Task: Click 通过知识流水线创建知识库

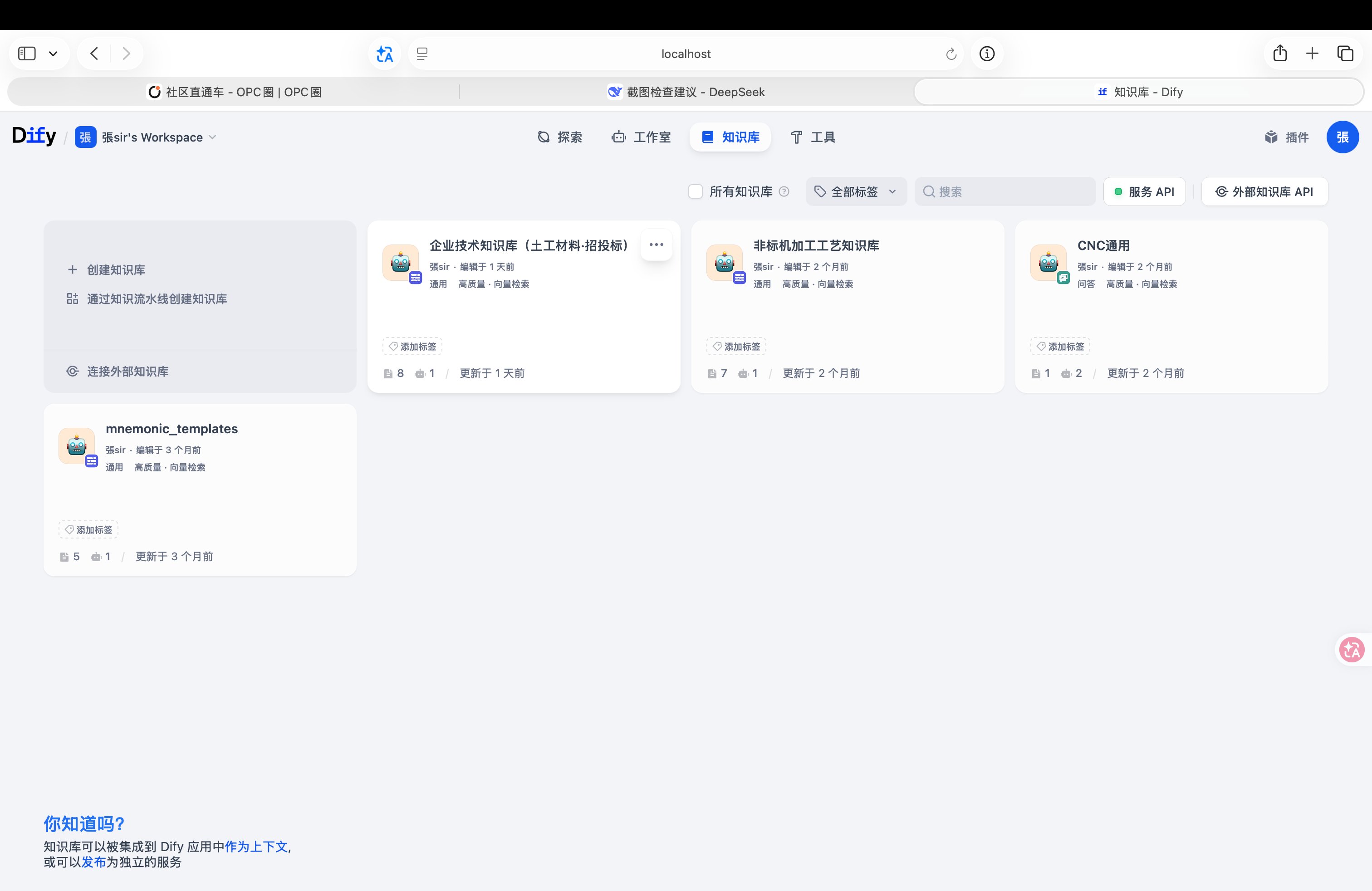Action: 147,299
